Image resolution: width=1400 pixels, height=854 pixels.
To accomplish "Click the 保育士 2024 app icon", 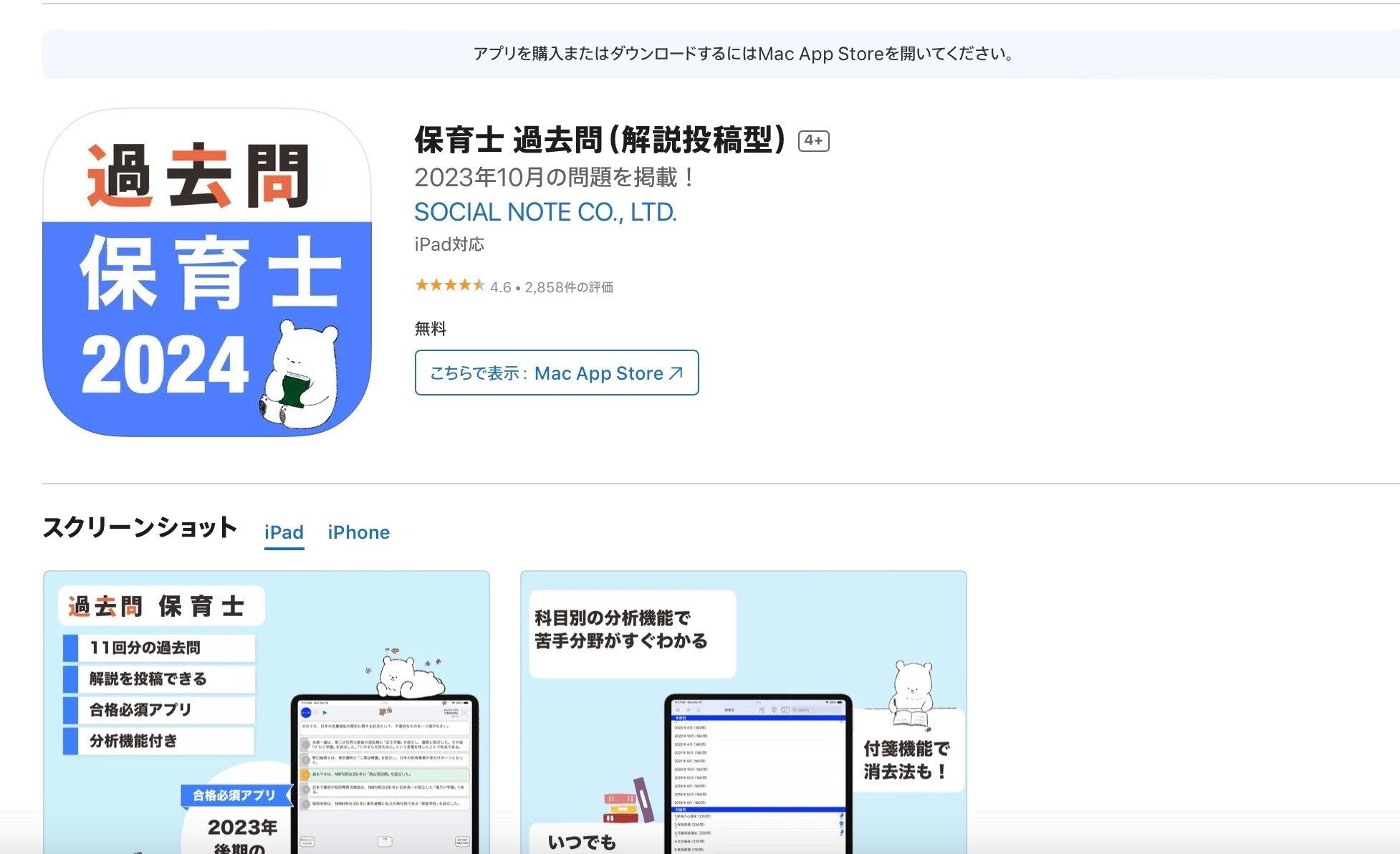I will point(207,272).
